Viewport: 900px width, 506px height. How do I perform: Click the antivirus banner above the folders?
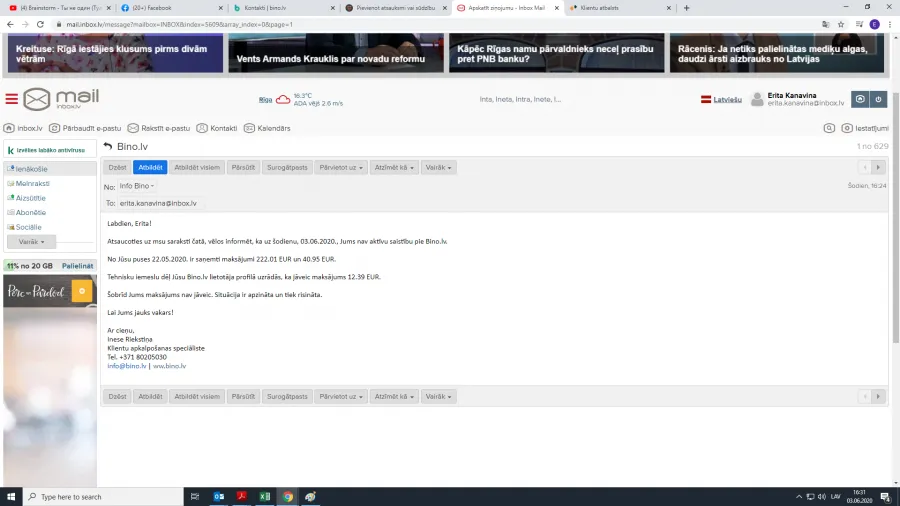click(50, 150)
